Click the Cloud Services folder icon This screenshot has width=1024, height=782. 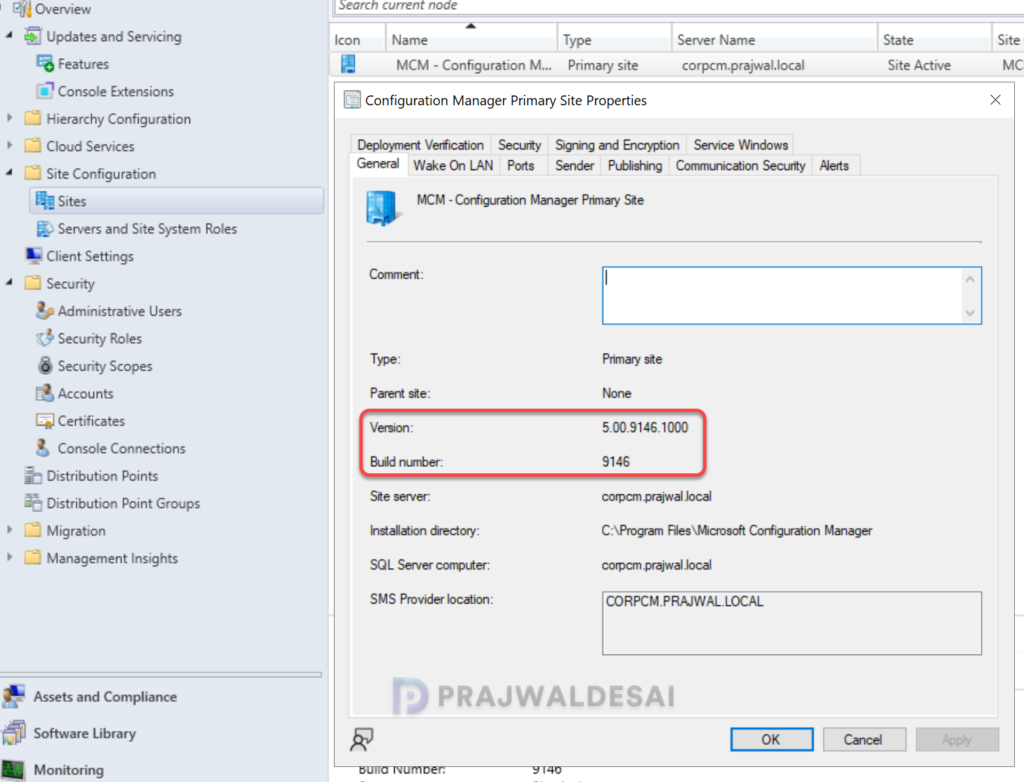pos(32,146)
